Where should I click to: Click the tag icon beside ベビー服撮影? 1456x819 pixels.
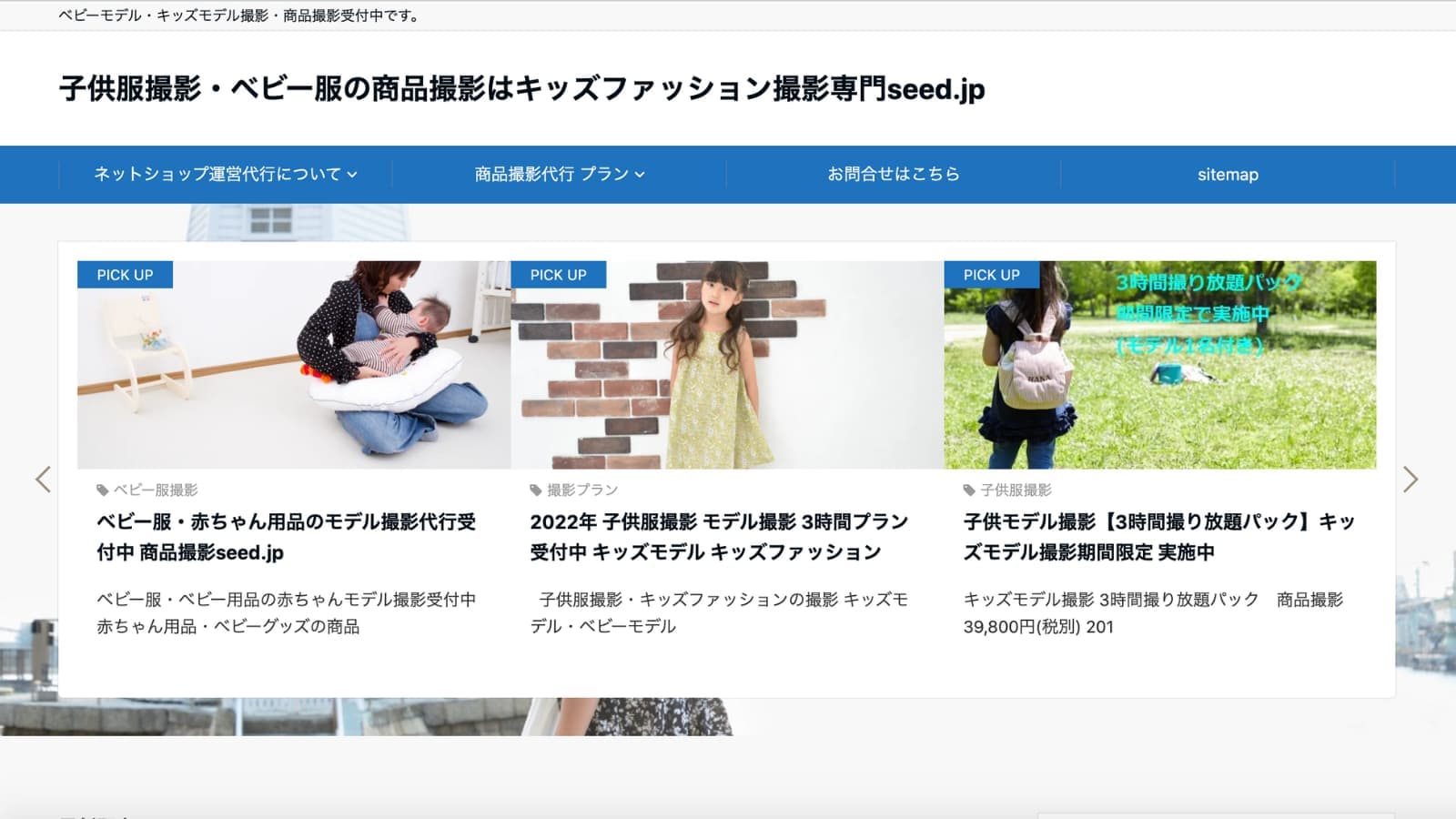102,490
